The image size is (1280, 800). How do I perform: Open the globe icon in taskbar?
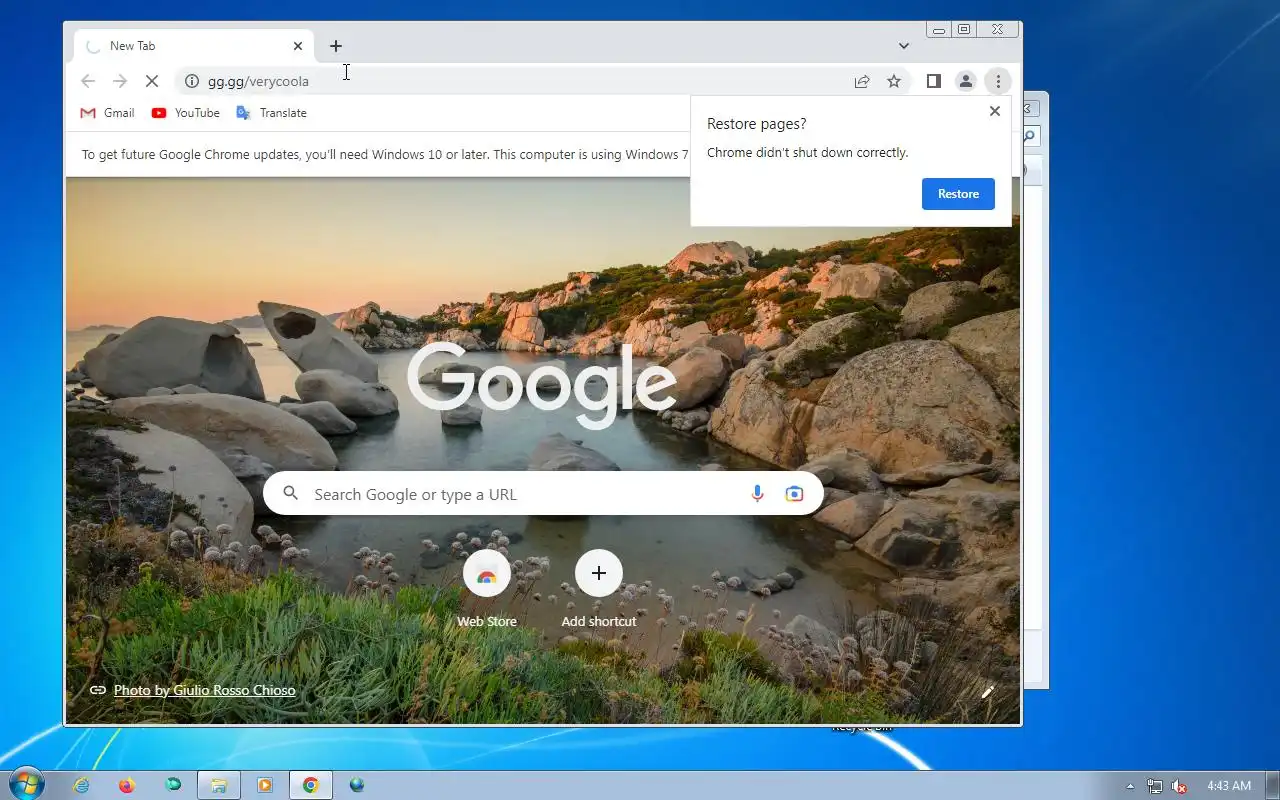pyautogui.click(x=357, y=786)
